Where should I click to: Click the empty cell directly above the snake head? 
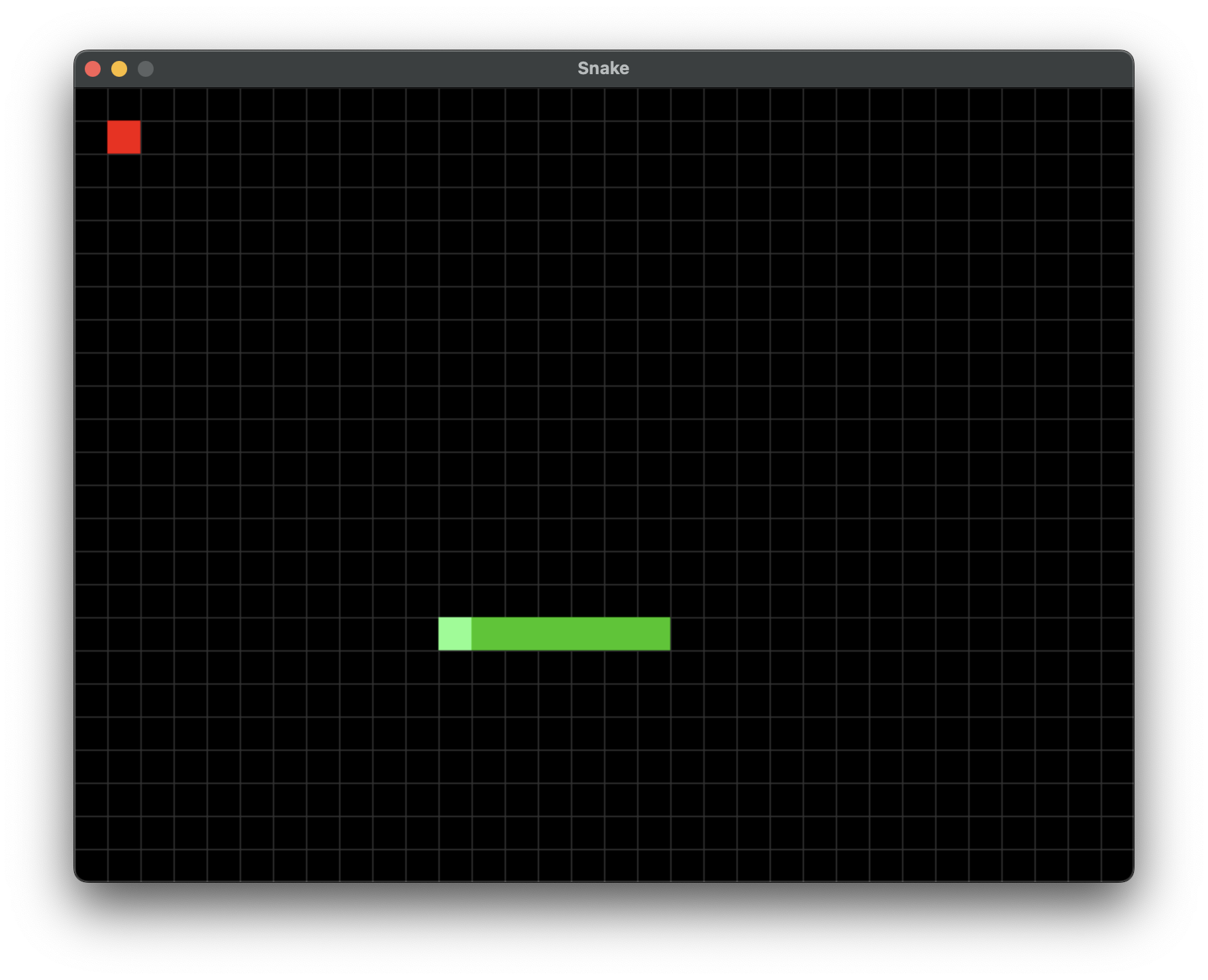click(x=455, y=601)
